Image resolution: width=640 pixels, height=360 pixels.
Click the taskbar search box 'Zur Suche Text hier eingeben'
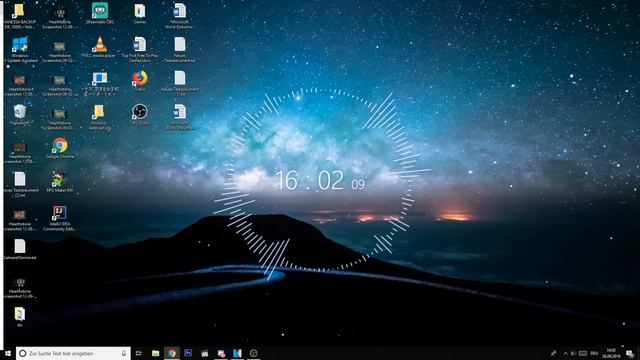[x=73, y=353]
